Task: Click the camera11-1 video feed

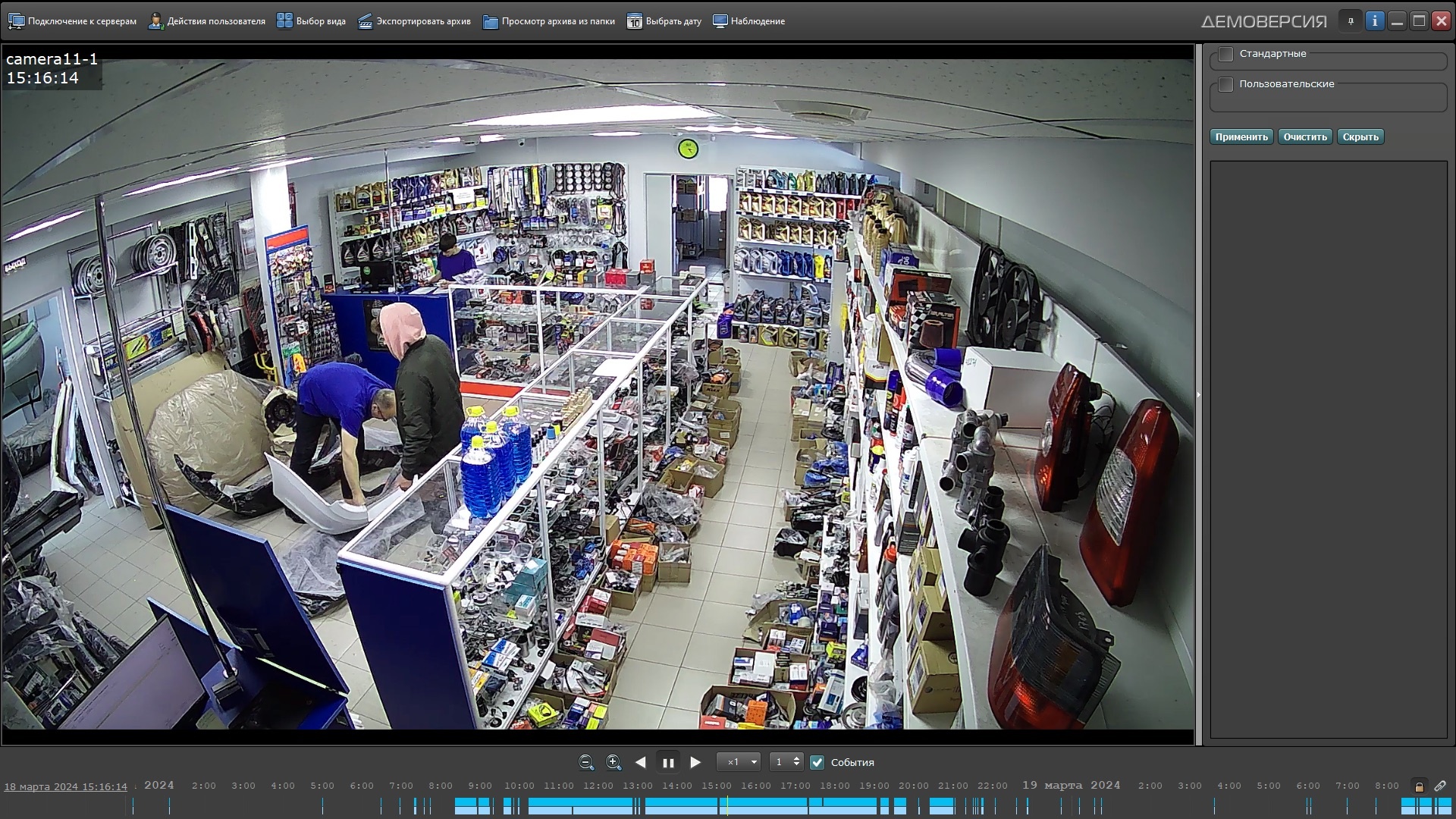Action: [598, 394]
